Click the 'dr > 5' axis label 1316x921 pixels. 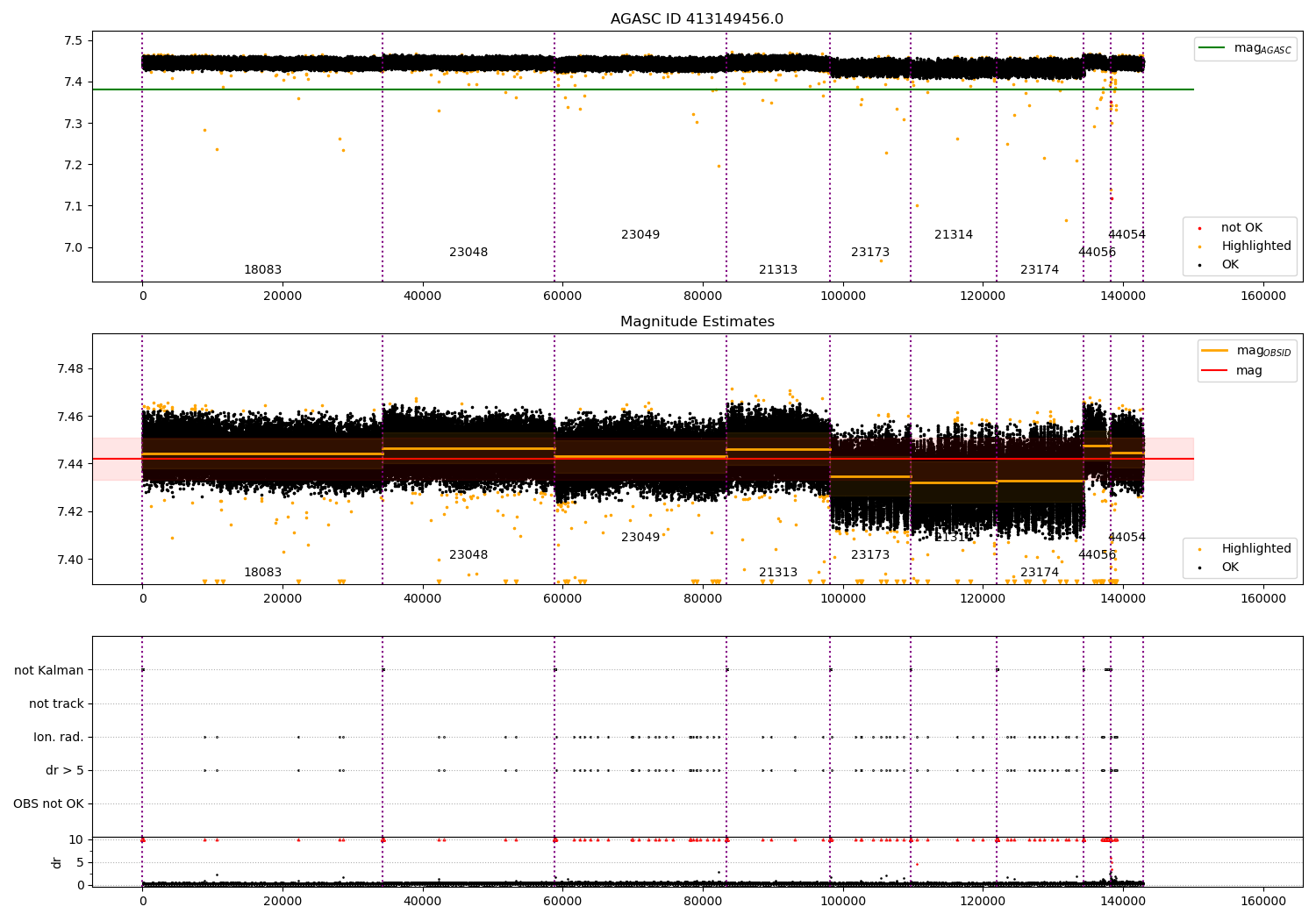coord(65,771)
